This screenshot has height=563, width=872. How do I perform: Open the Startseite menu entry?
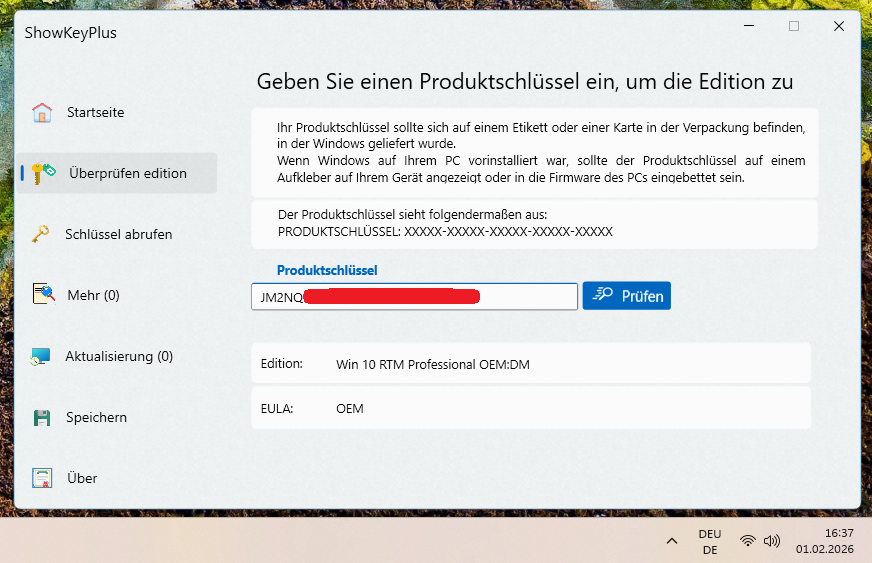[x=117, y=112]
